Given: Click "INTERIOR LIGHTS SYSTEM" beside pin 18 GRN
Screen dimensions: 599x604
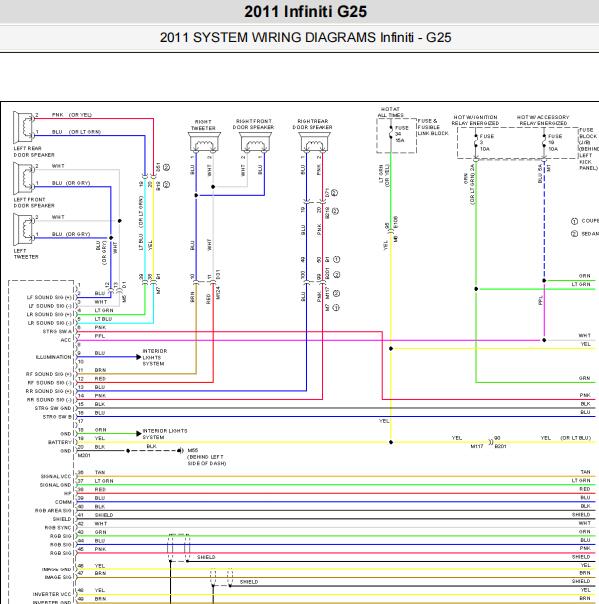Looking at the screenshot, I should [x=165, y=434].
